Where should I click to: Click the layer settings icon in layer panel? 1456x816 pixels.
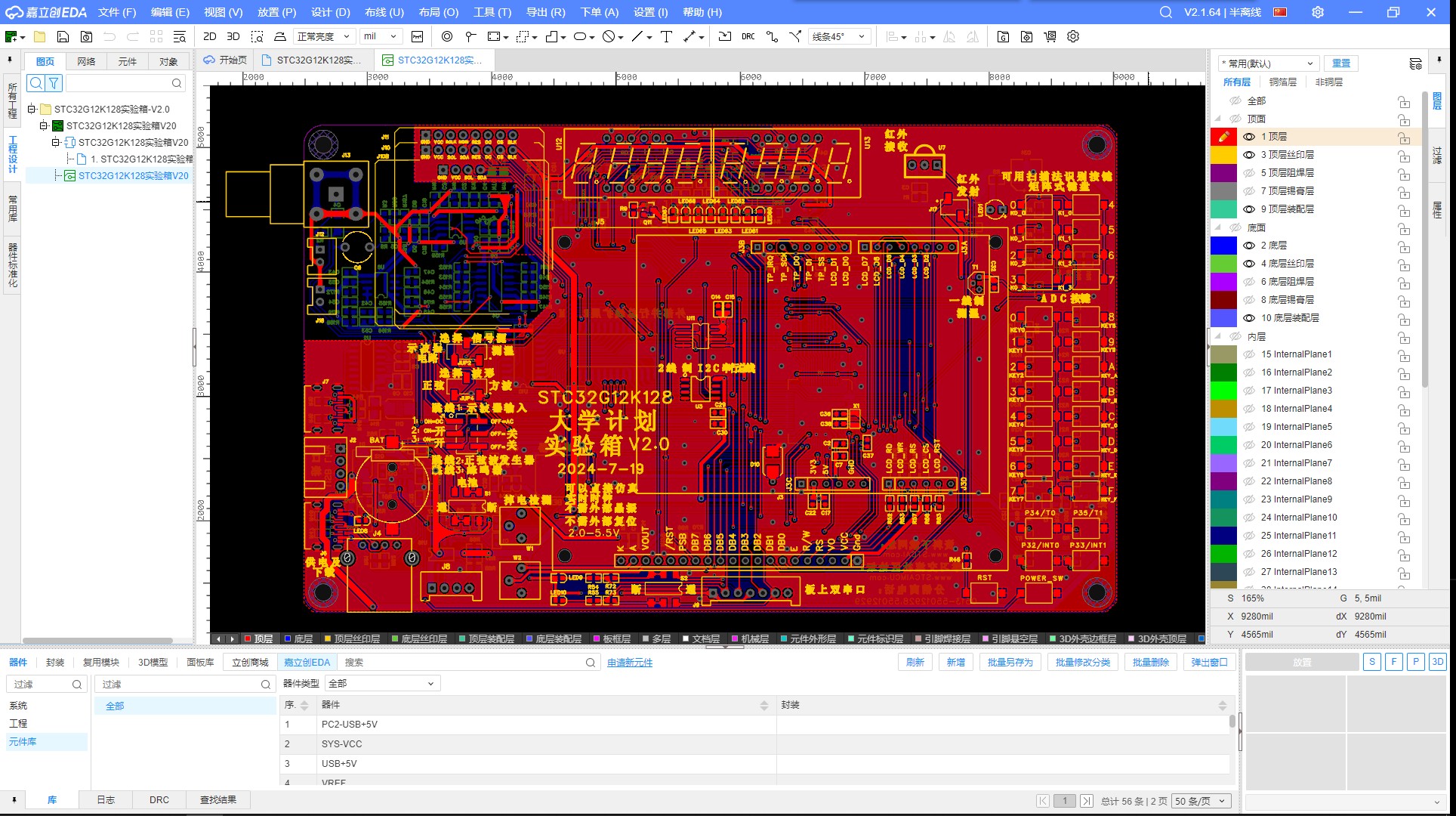click(x=1415, y=63)
